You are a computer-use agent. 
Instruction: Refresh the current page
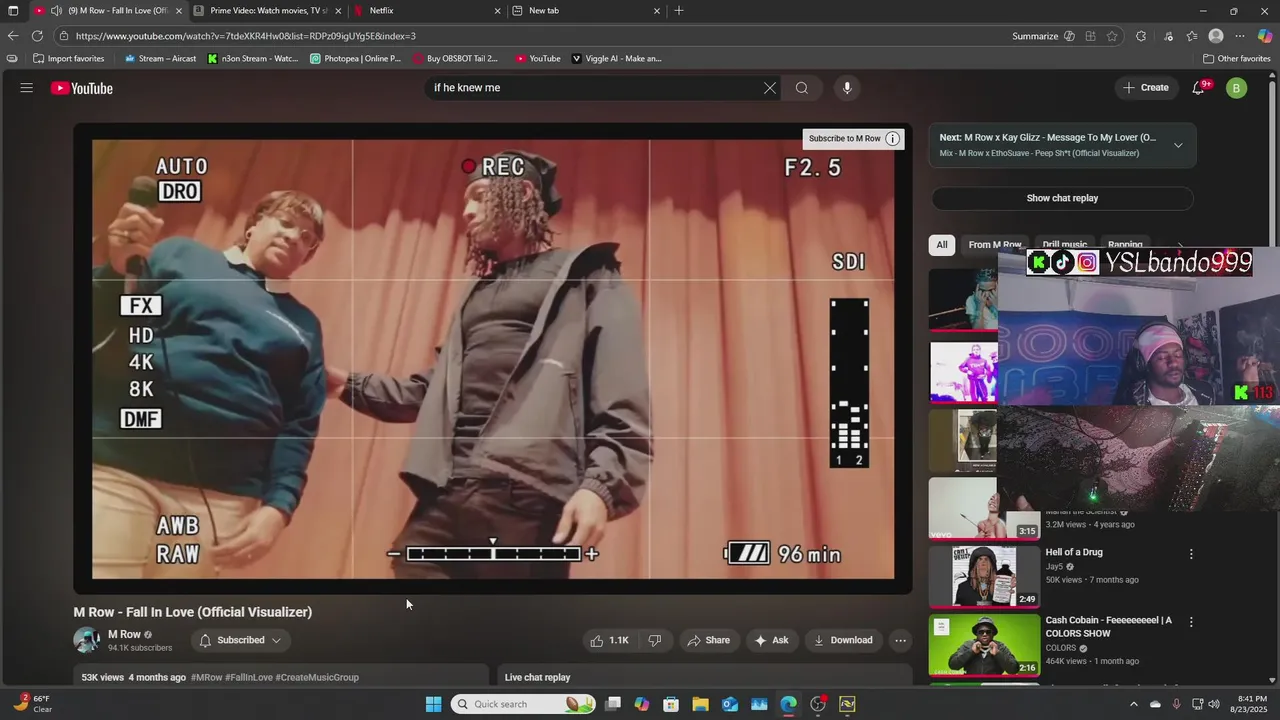point(37,36)
